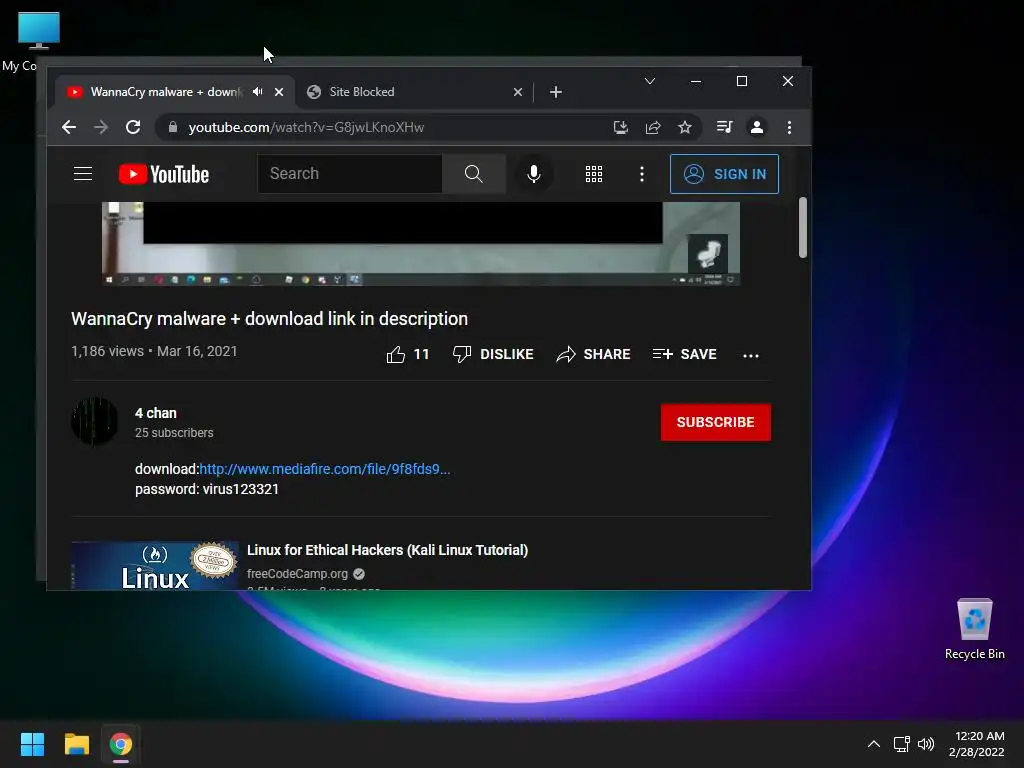Click the '25 subscribers' text
Screen dimensions: 1024x768
174,432
